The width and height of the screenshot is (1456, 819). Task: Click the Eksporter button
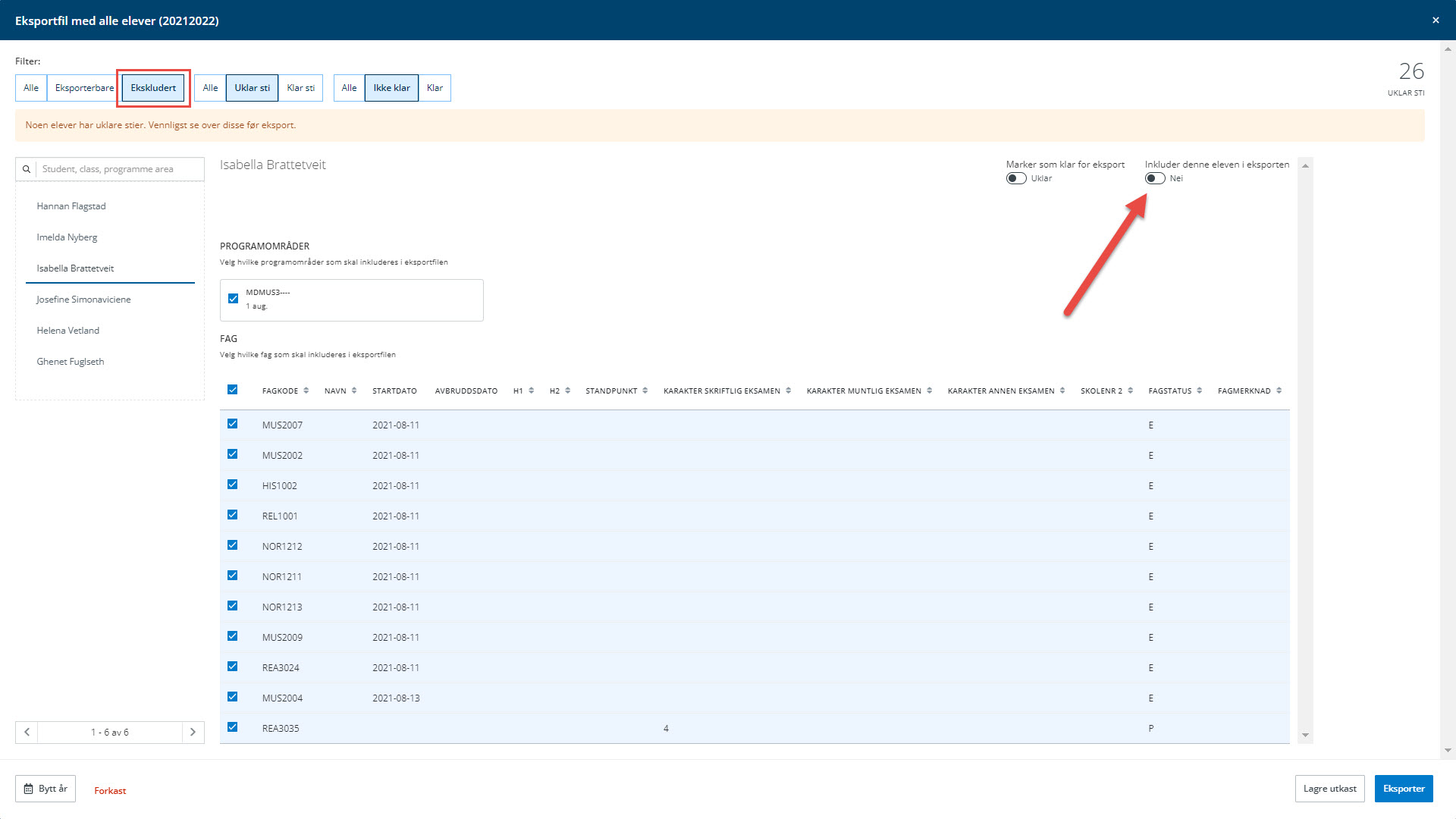click(1404, 789)
